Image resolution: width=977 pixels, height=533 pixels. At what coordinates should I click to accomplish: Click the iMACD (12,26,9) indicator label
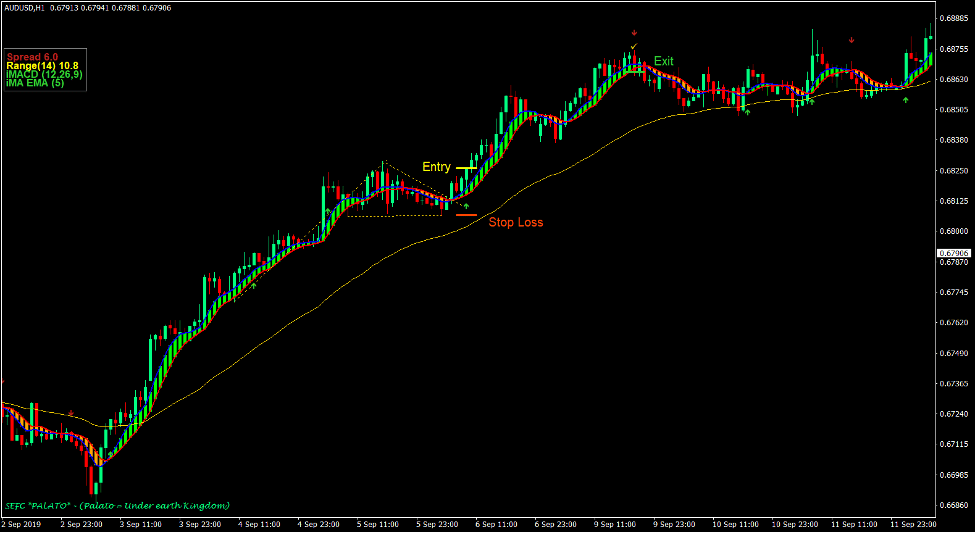click(x=44, y=75)
